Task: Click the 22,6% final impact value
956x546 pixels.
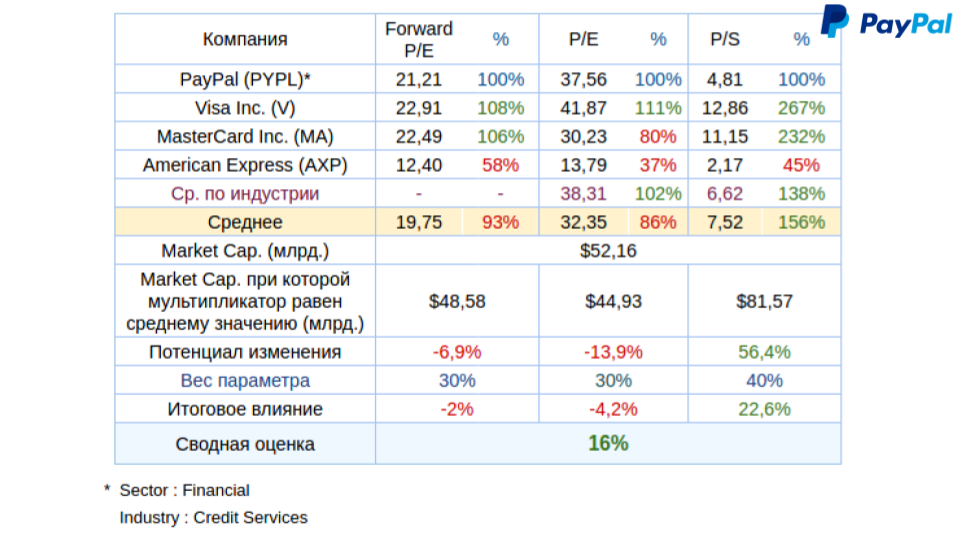Action: coord(764,409)
